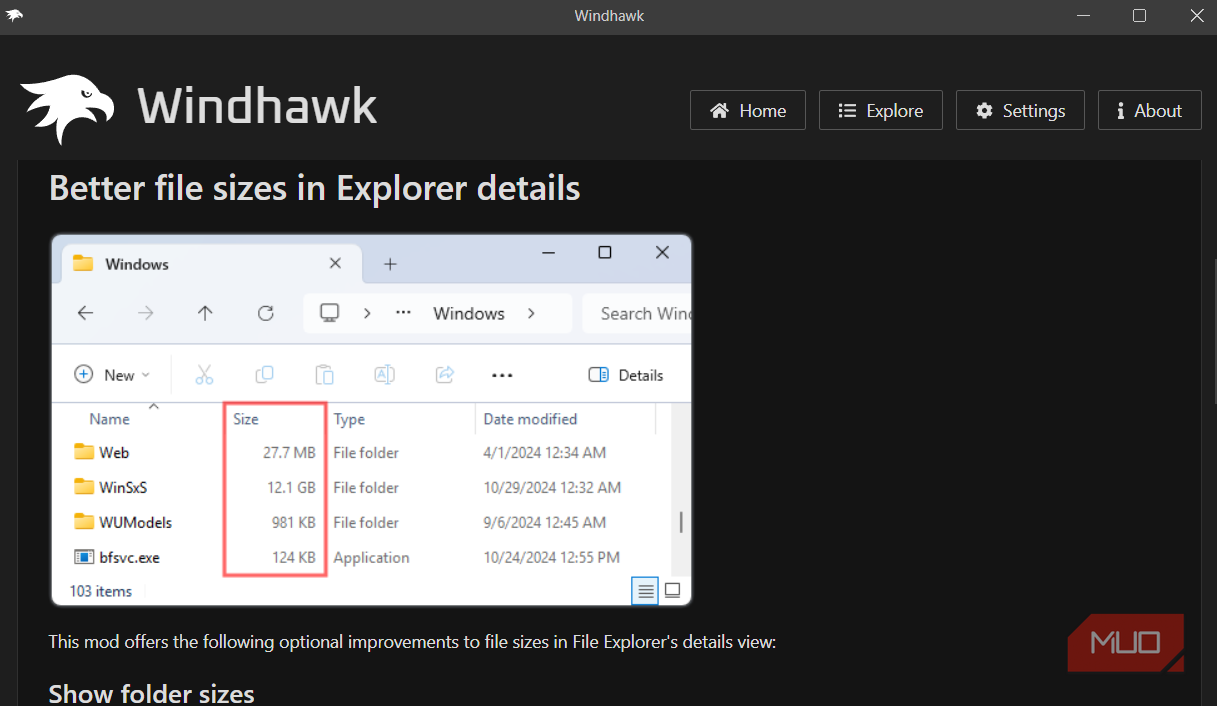Click the house icon on Home button
The width and height of the screenshot is (1217, 706).
718,110
